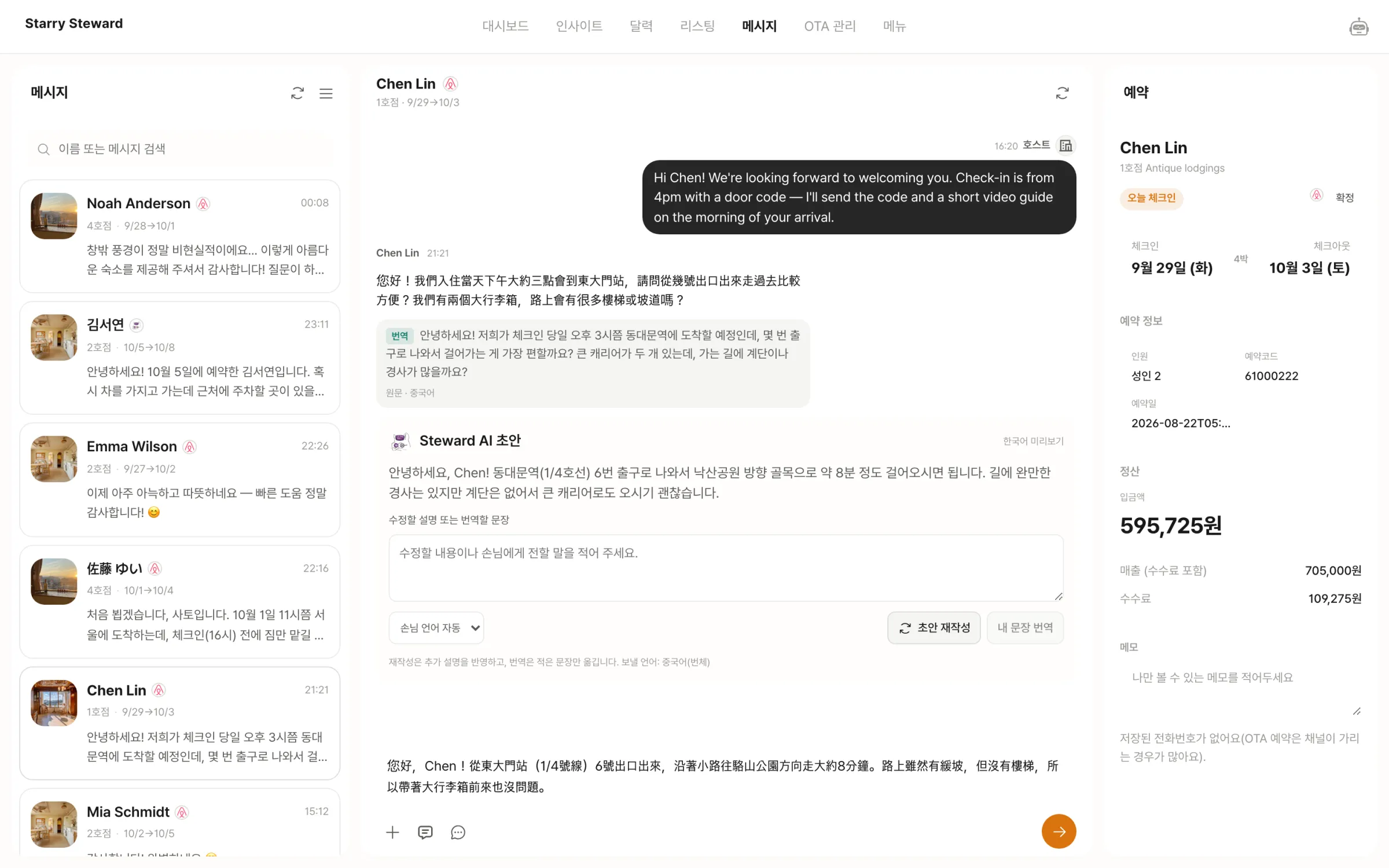
Task: Click the Starry Steward logo
Action: tap(74, 24)
